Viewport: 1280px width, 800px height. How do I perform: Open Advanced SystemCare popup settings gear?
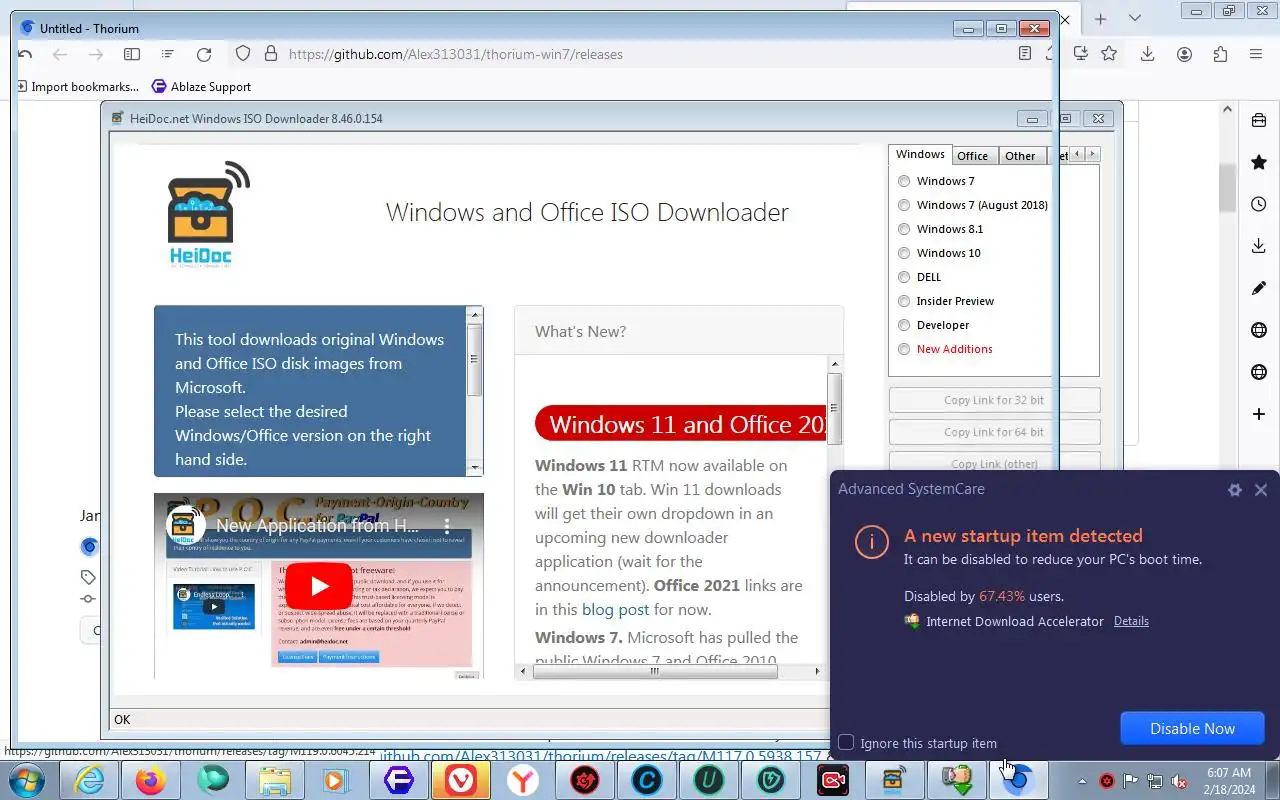[1235, 490]
